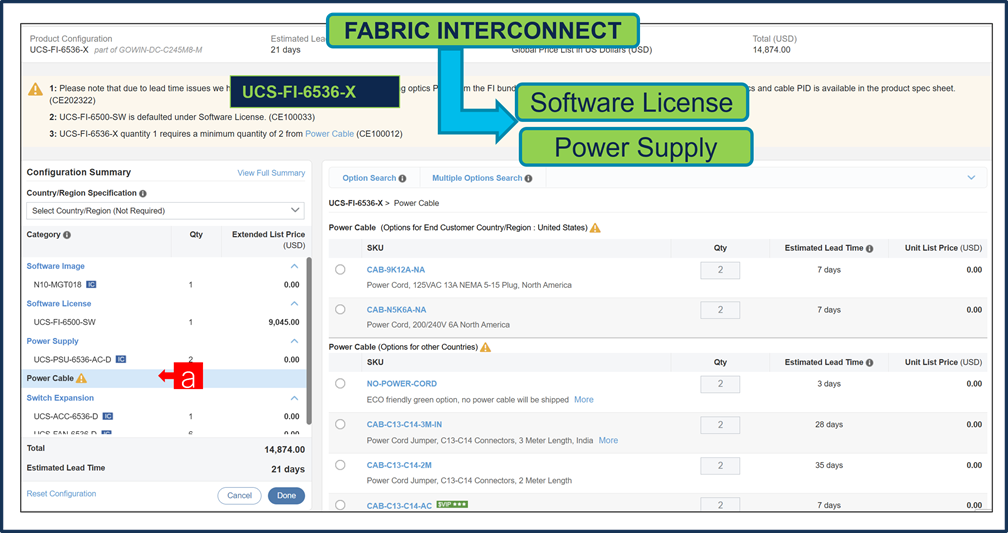
Task: Click quantity field for CAB-N5K6A-NA
Action: pyautogui.click(x=720, y=310)
